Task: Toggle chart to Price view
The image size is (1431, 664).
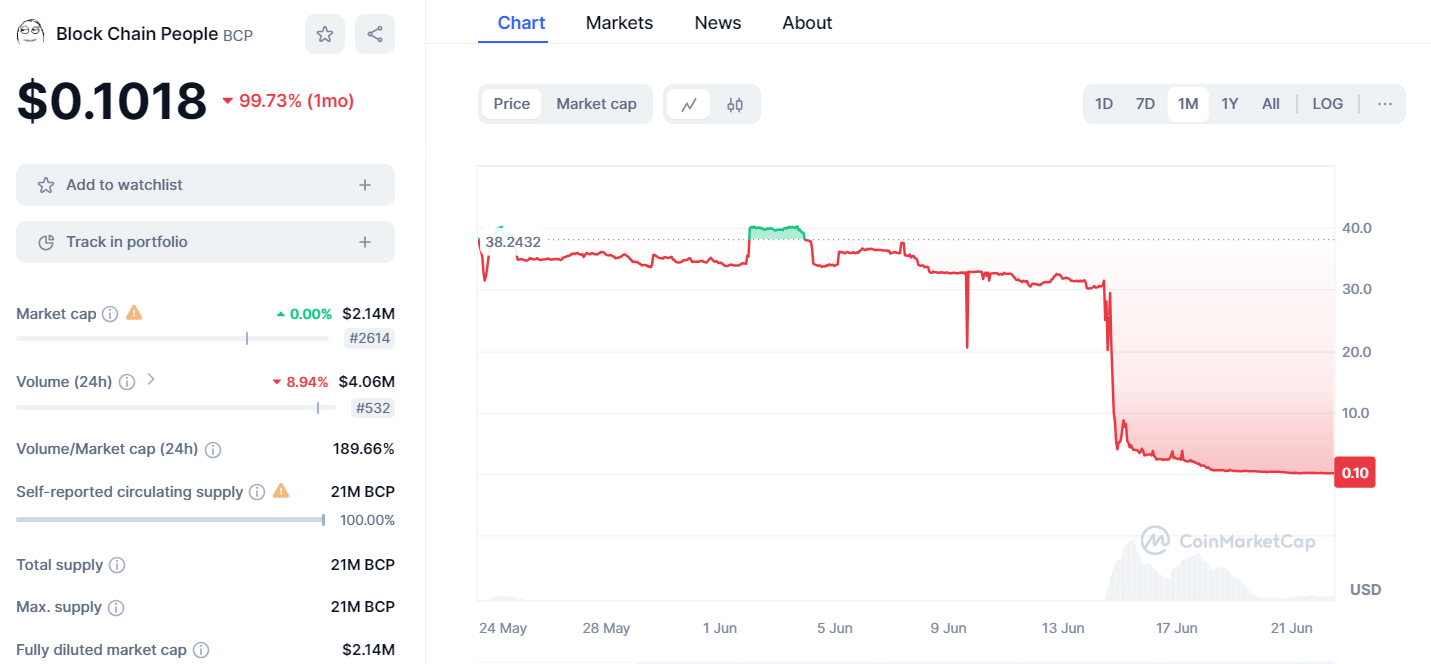Action: coord(511,104)
